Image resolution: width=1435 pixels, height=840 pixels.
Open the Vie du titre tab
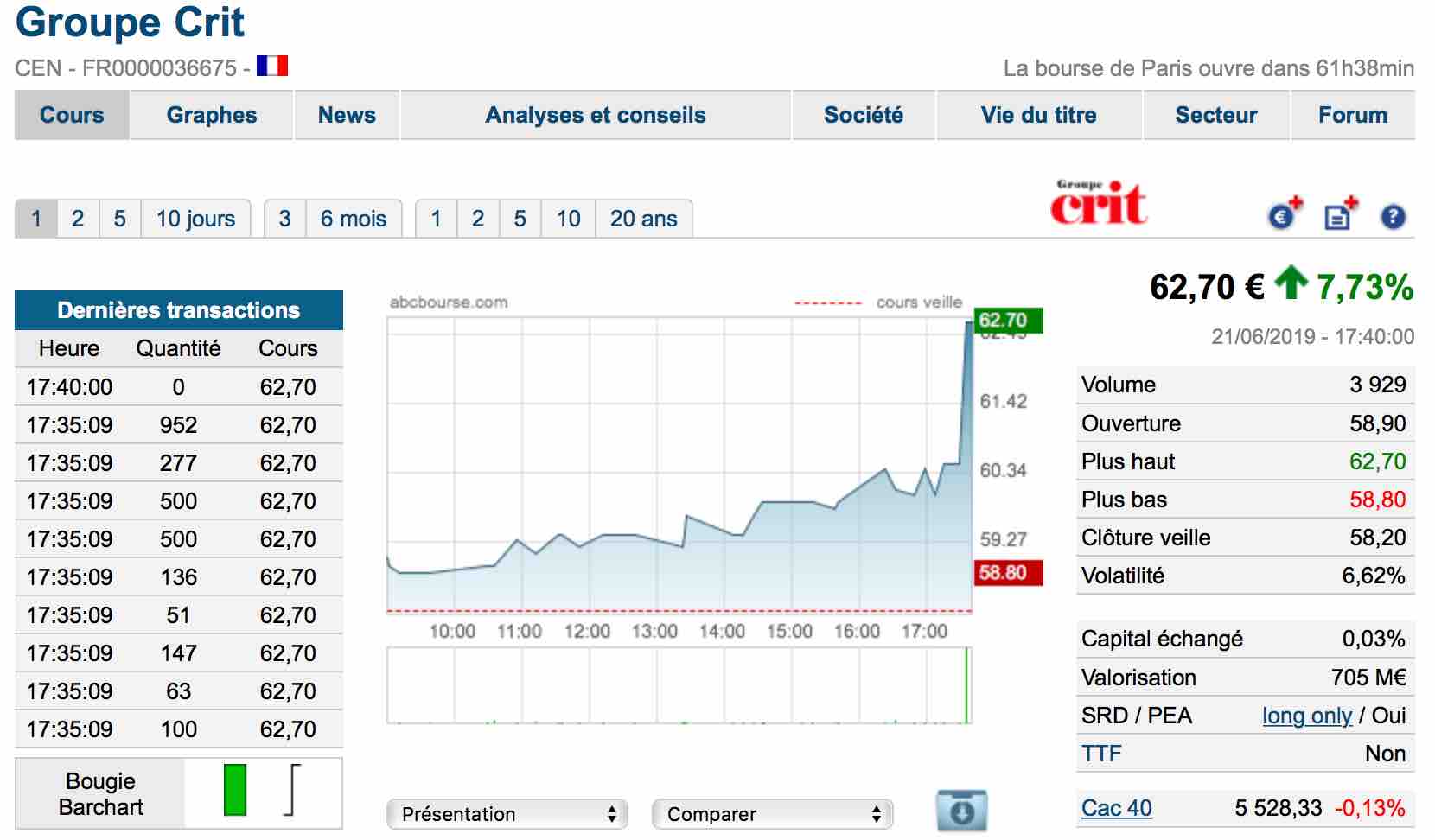[1039, 115]
